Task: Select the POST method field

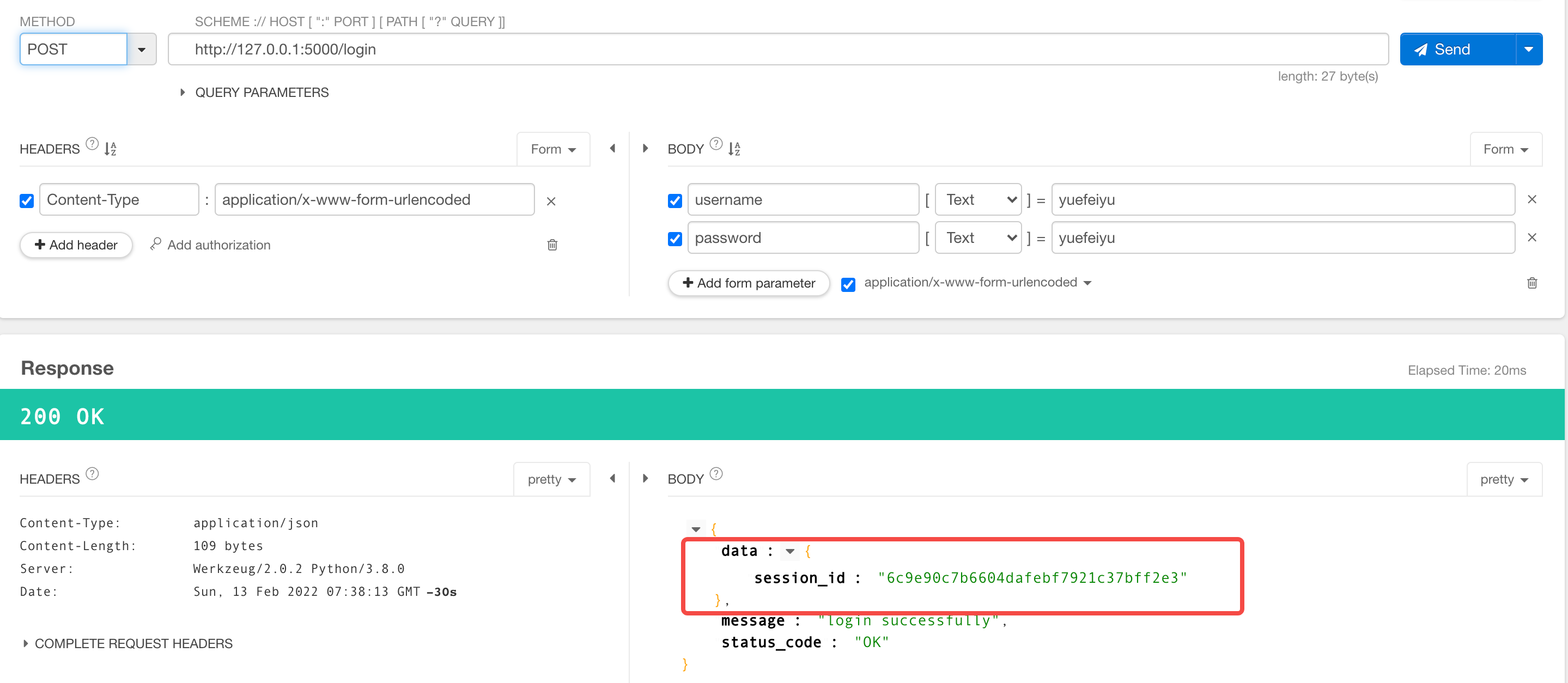Action: [x=74, y=50]
